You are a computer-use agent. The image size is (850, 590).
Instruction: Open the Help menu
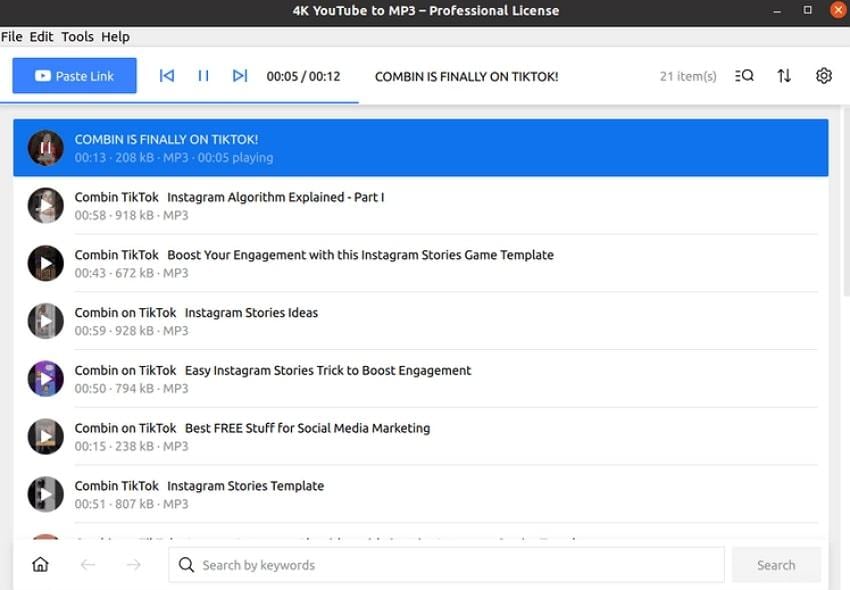(115, 37)
